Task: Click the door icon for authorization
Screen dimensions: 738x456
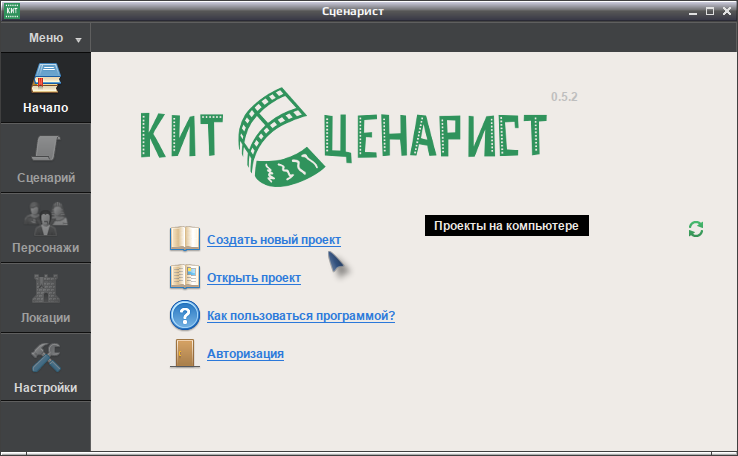Action: (184, 353)
